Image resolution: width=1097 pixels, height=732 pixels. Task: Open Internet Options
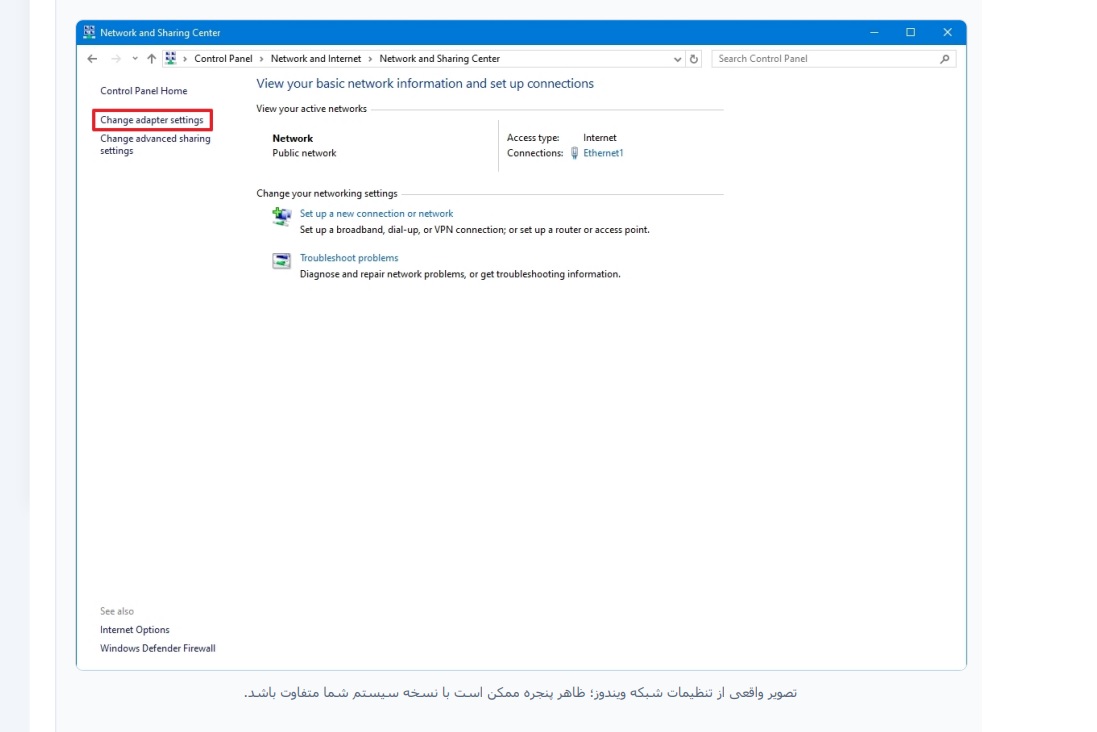134,630
